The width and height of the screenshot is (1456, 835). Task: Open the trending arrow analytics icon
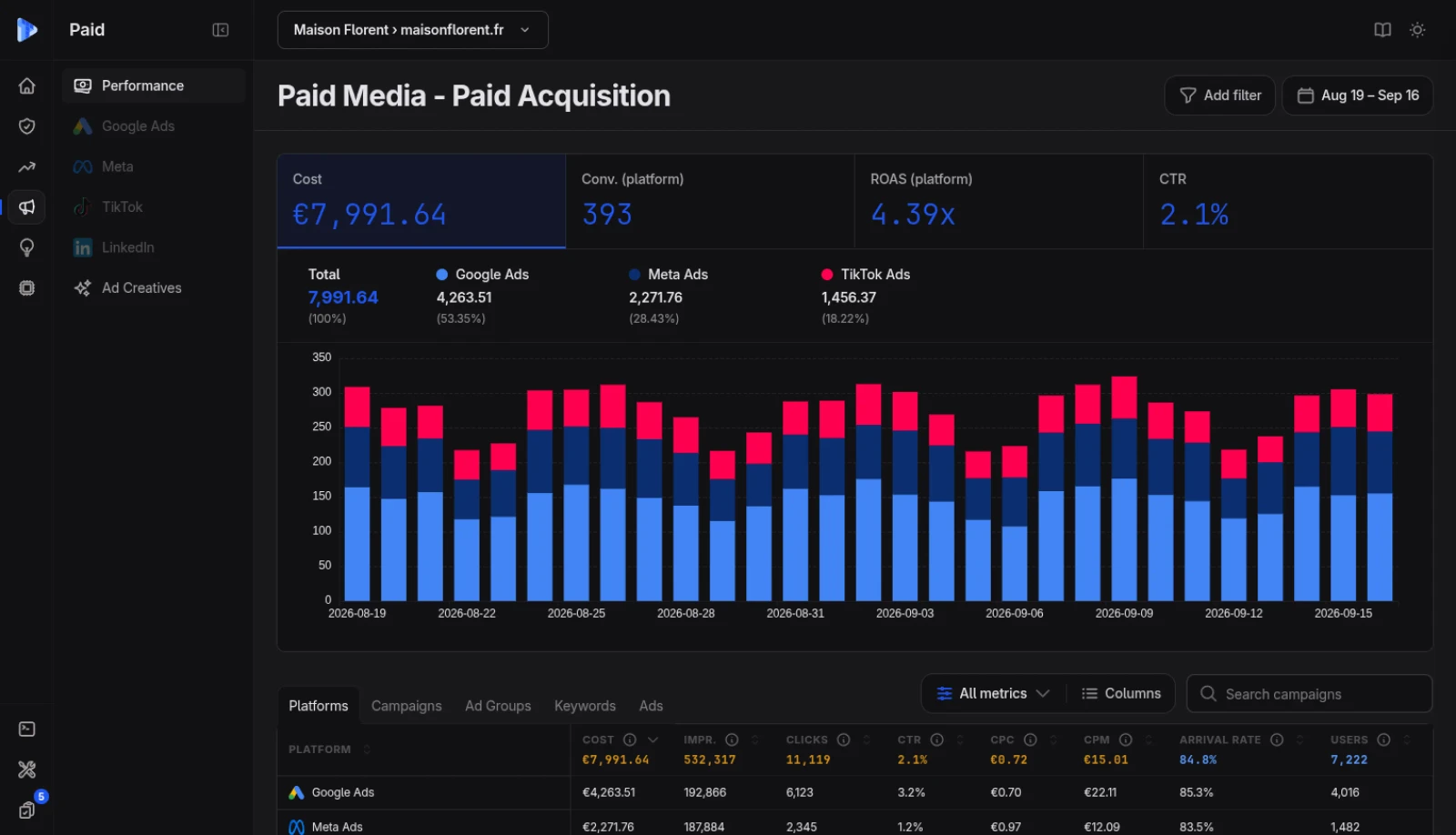click(26, 166)
